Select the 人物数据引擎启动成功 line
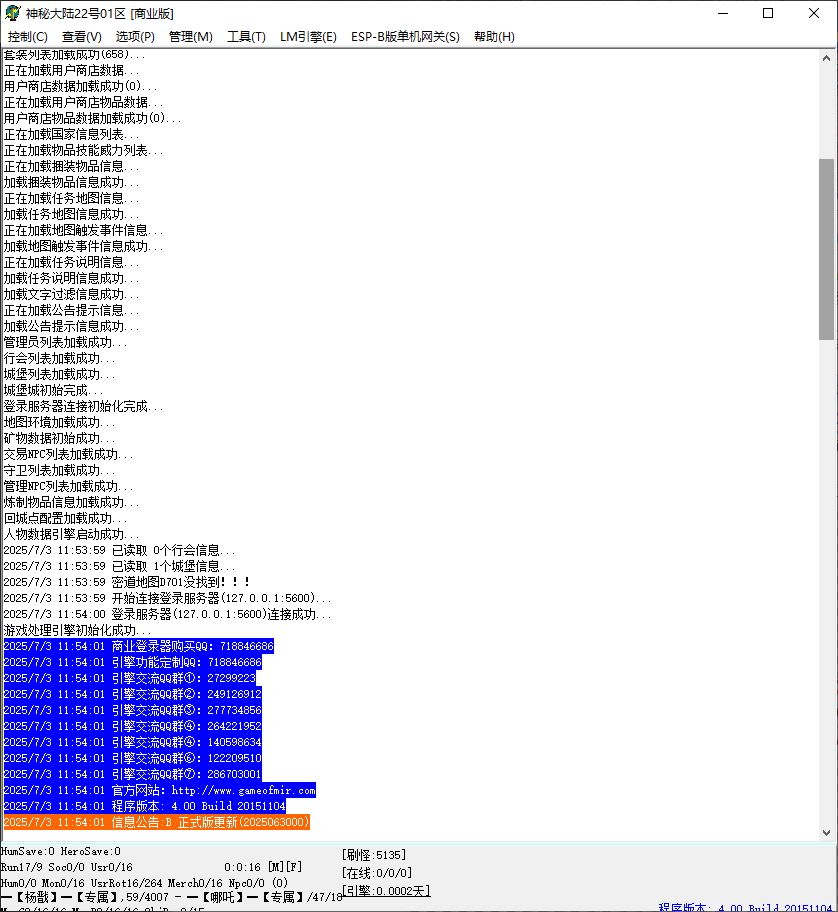 [71, 534]
